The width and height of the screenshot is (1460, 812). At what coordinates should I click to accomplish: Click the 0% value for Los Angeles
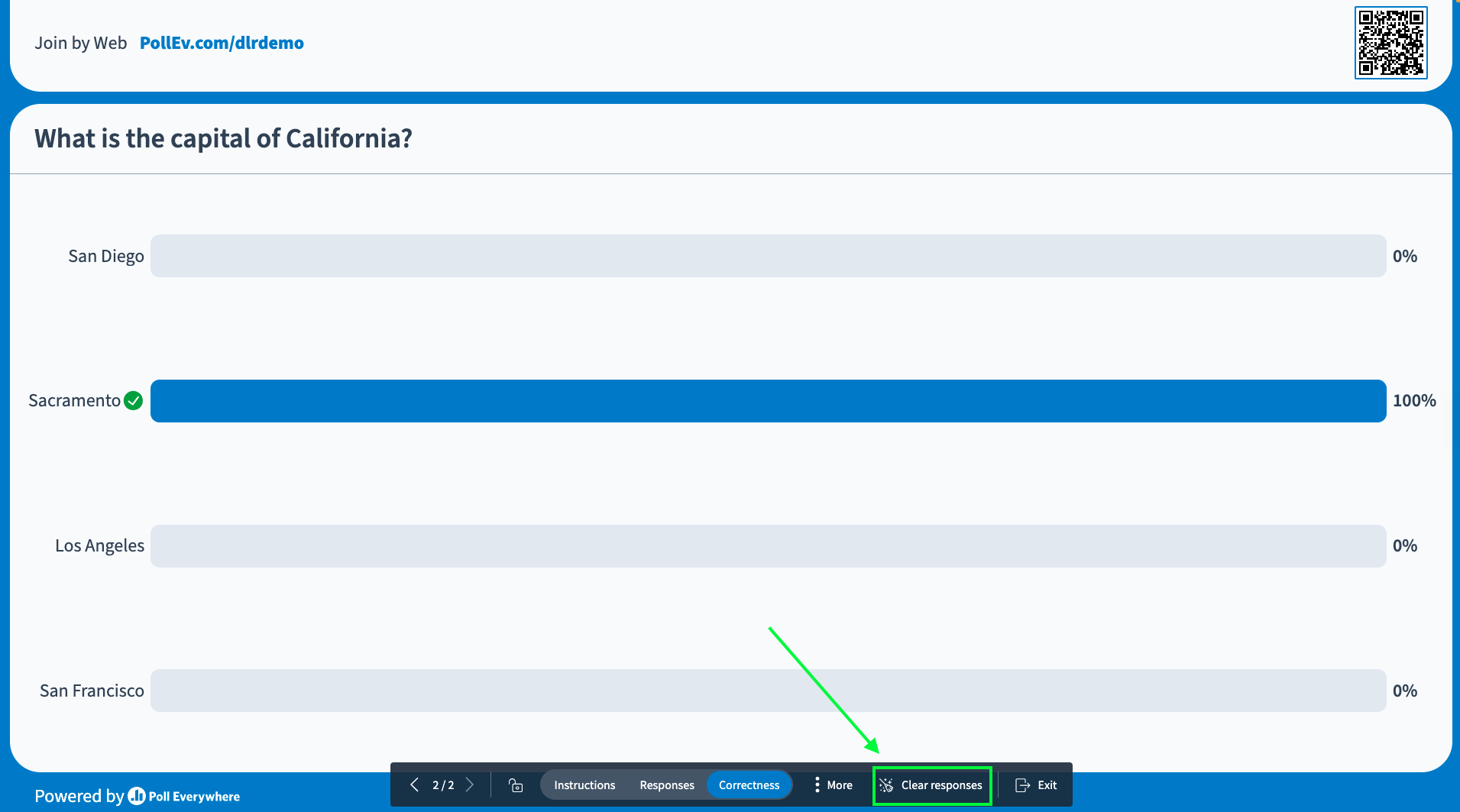point(1405,545)
